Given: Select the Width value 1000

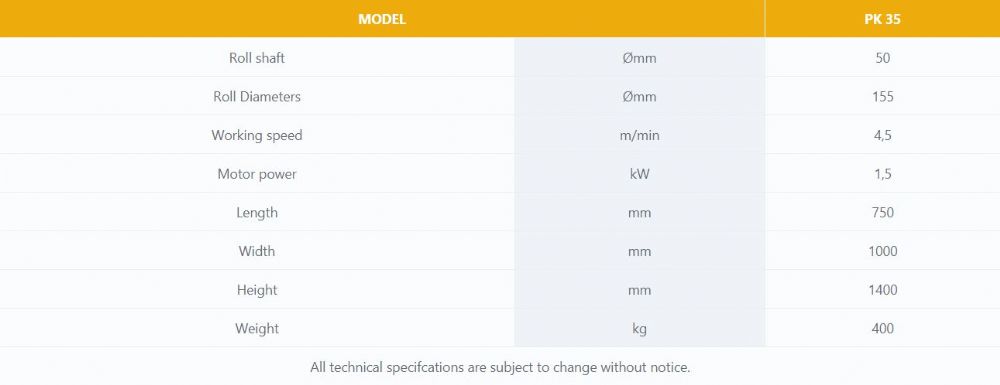Looking at the screenshot, I should (x=883, y=251).
